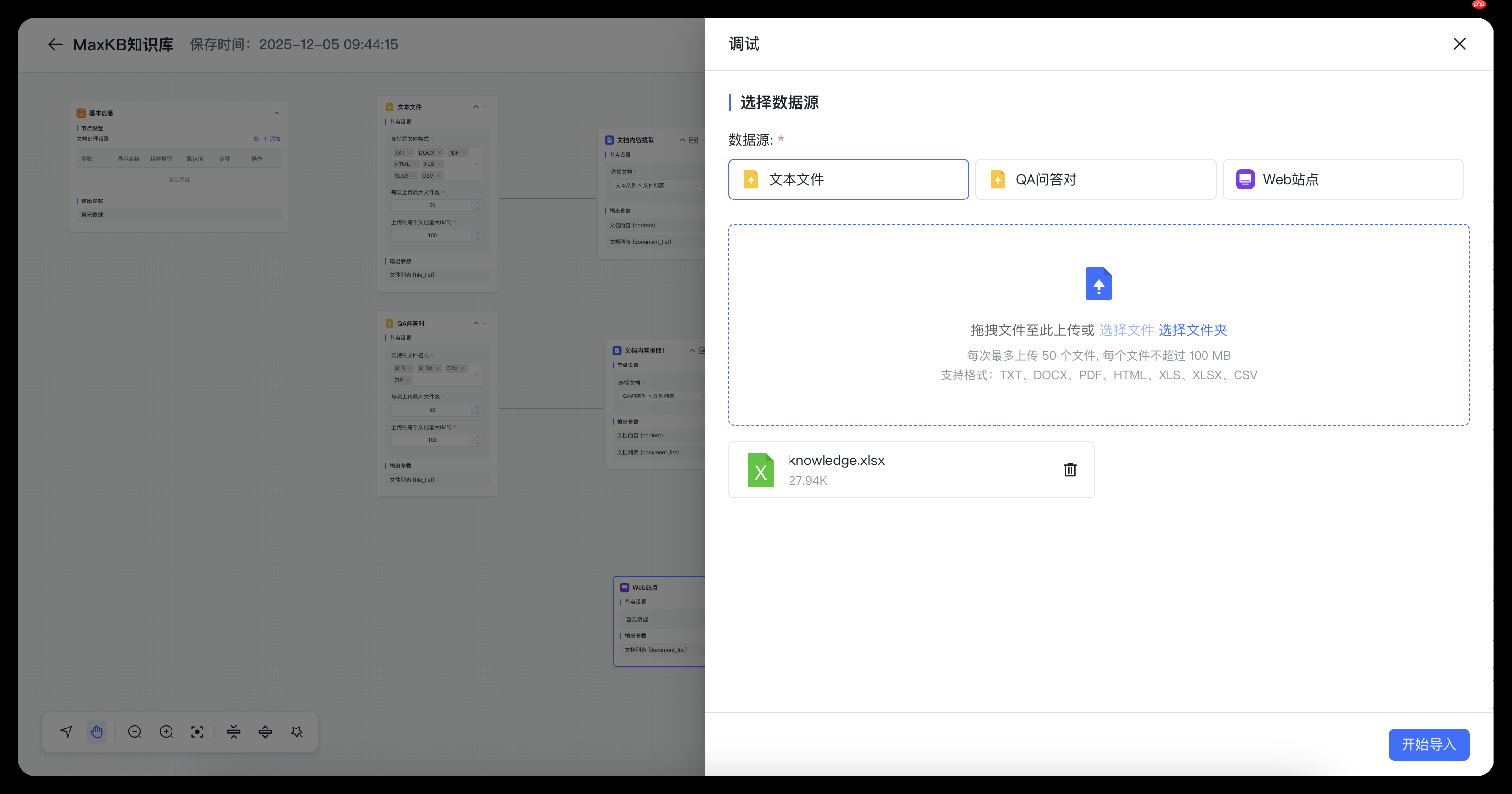
Task: Remove the CSV tag from 文本文件 formats
Action: (x=439, y=176)
